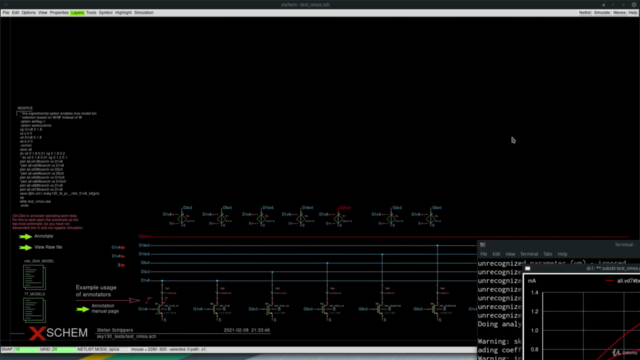Select the TT_MODELS document symbol

point(34,310)
